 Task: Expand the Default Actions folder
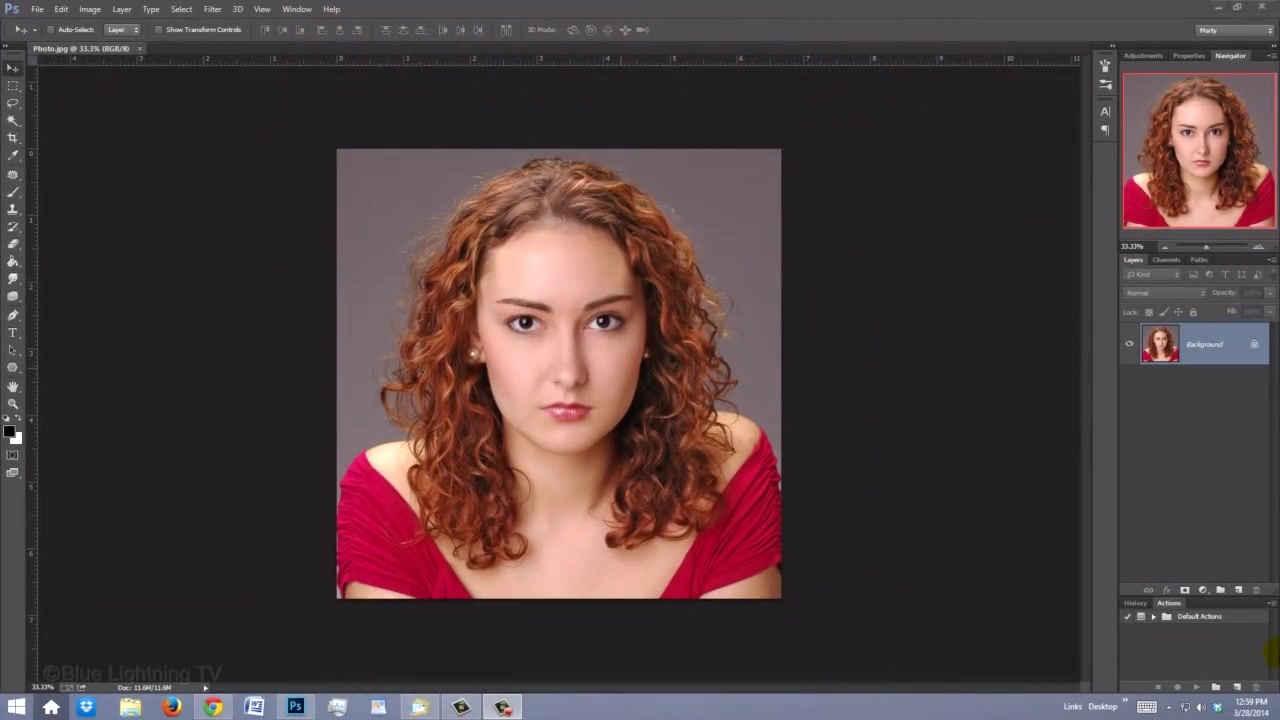1153,617
